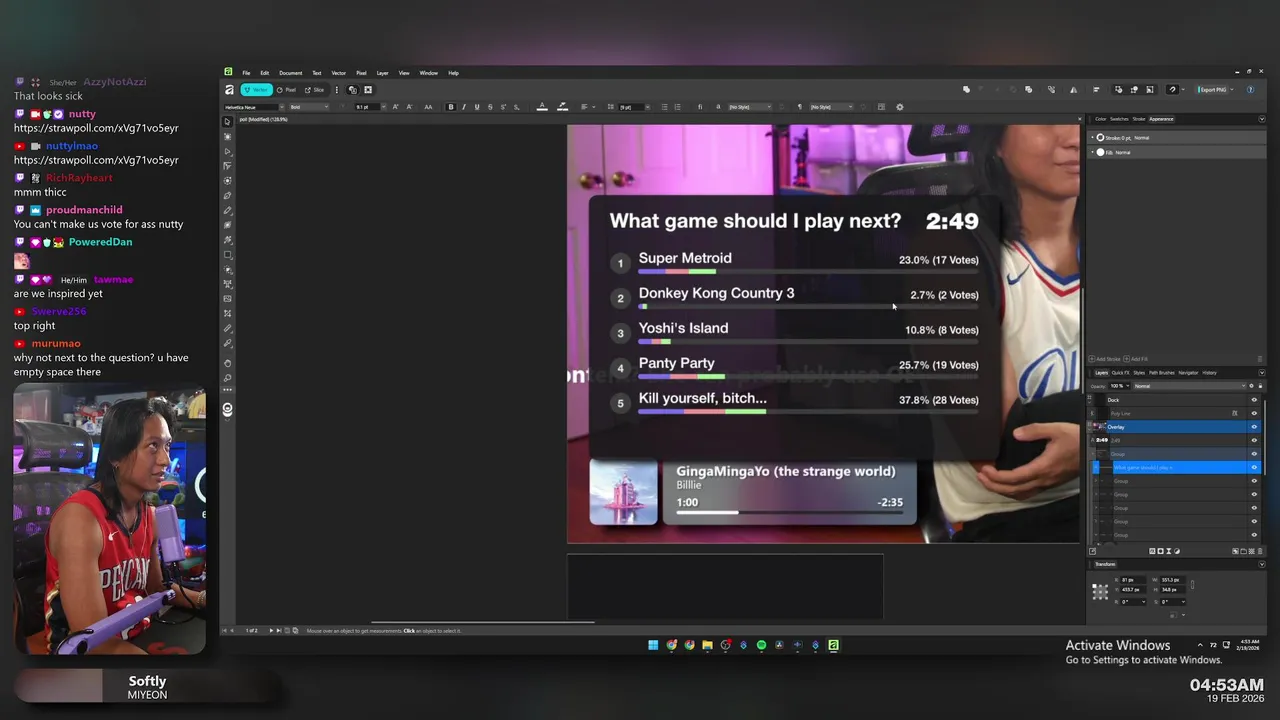Open the File menu
Screen dimensions: 1280x720
[246, 73]
